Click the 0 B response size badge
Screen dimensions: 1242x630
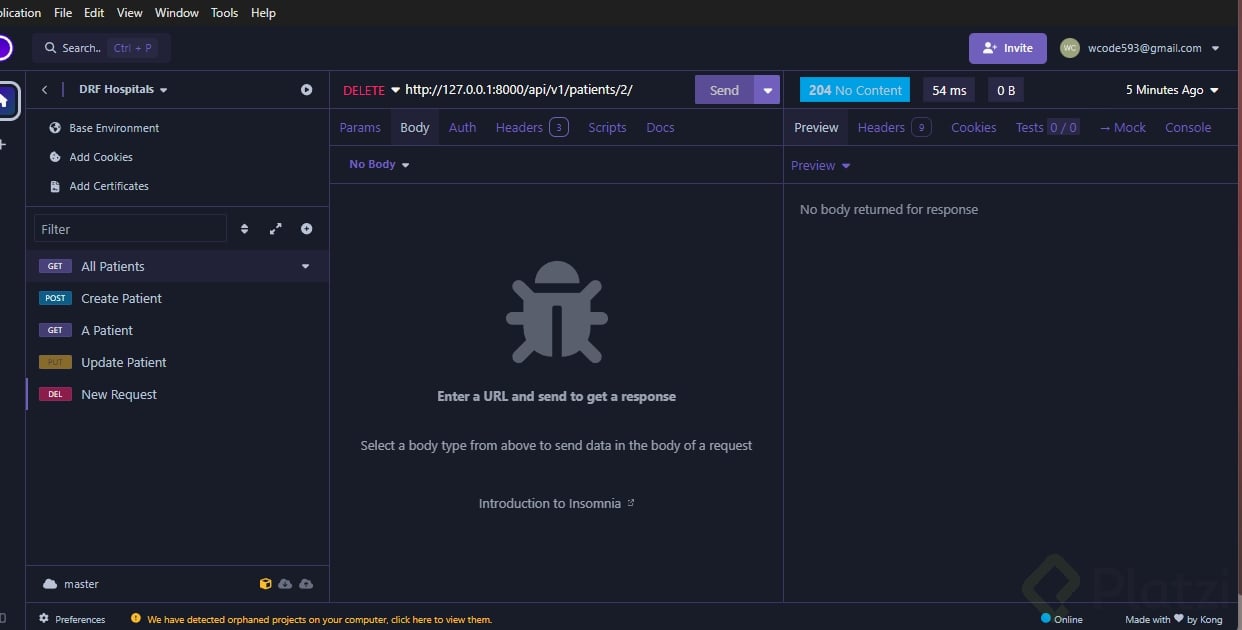pyautogui.click(x=1006, y=90)
